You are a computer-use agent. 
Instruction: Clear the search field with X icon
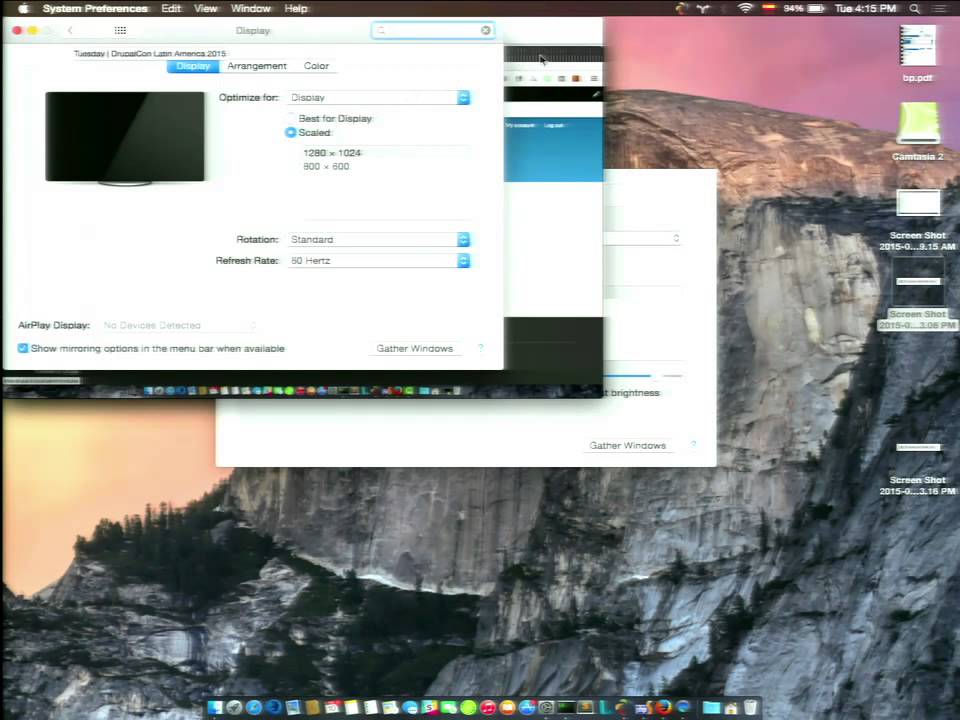coord(486,30)
